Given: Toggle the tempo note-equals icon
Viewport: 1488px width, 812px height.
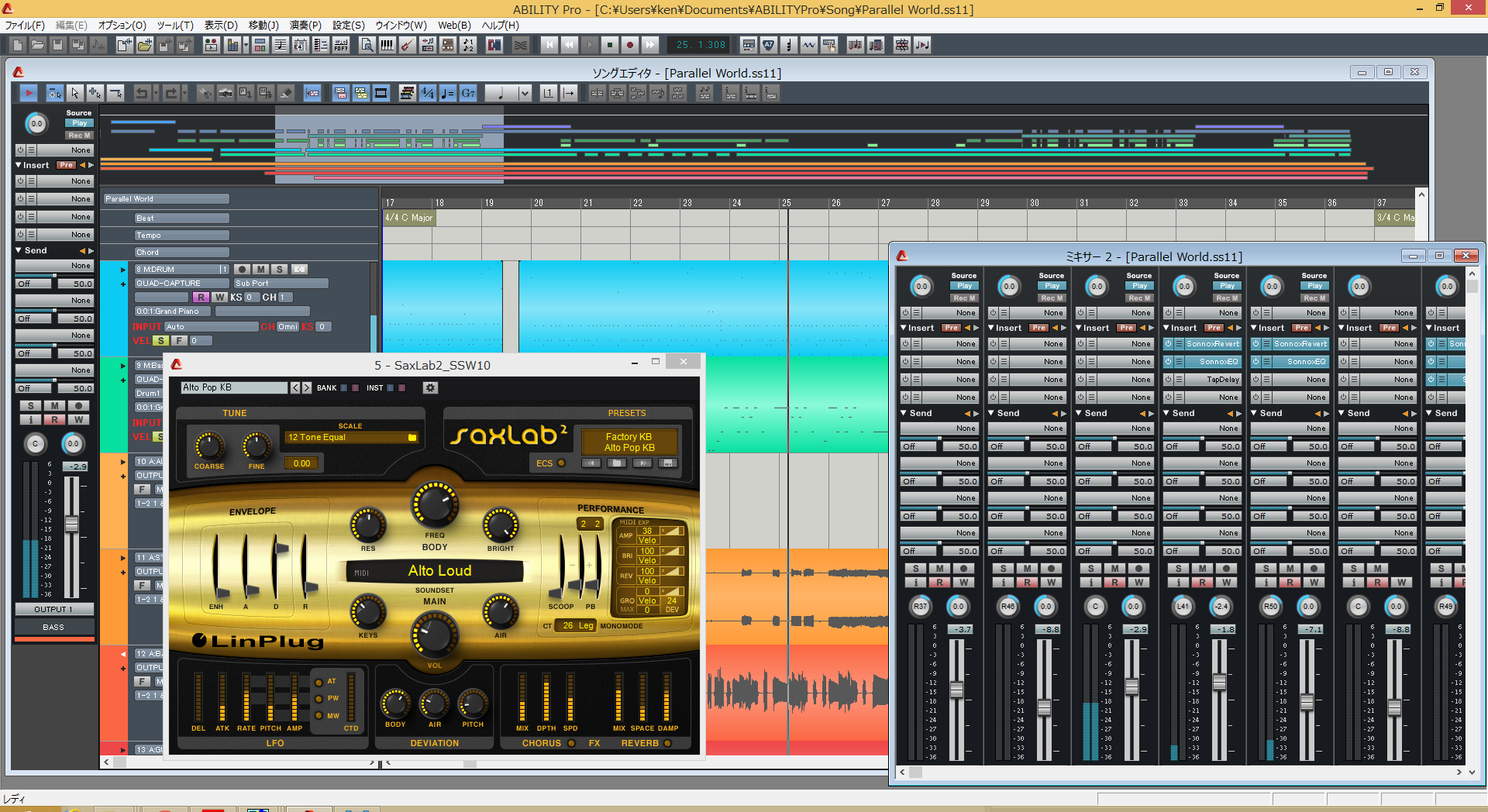Looking at the screenshot, I should coord(448,93).
